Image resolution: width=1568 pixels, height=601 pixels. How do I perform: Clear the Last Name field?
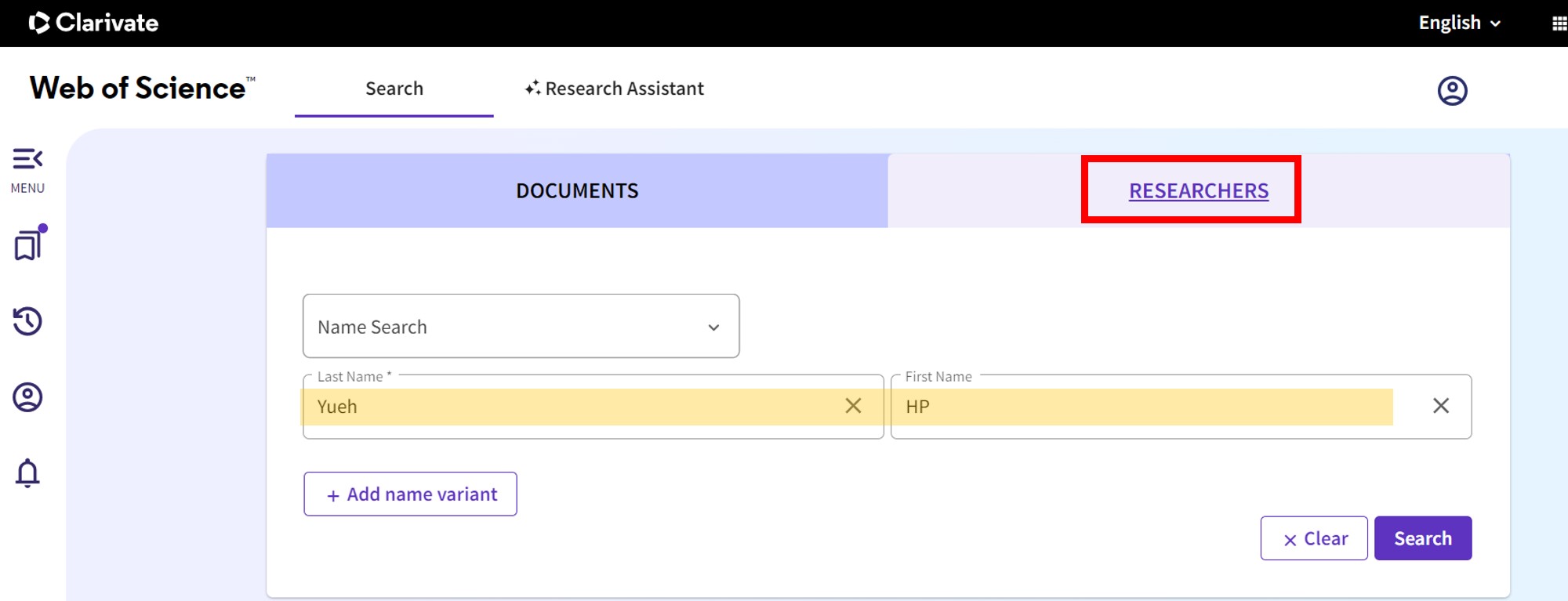[x=853, y=406]
